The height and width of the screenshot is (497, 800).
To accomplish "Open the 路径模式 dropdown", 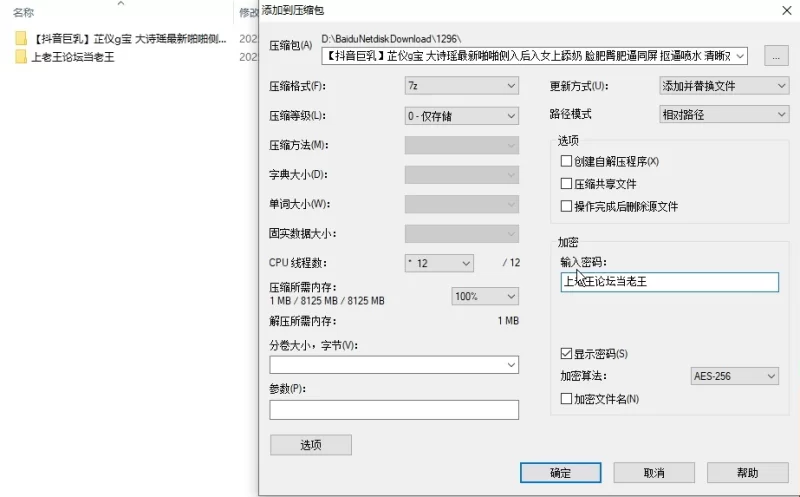I will [724, 114].
